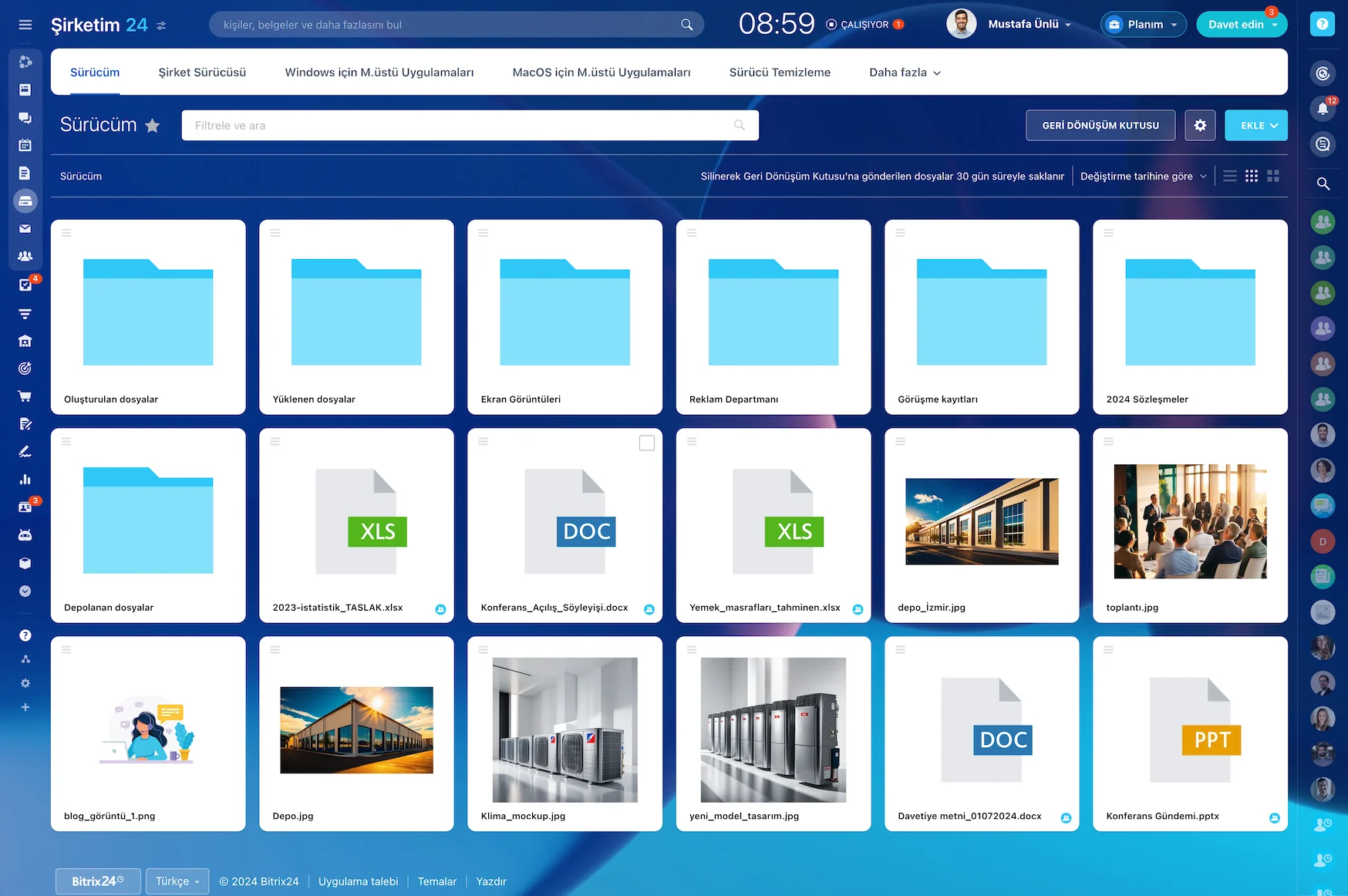Select the CRM funnel icon
1348x896 pixels.
click(x=25, y=313)
